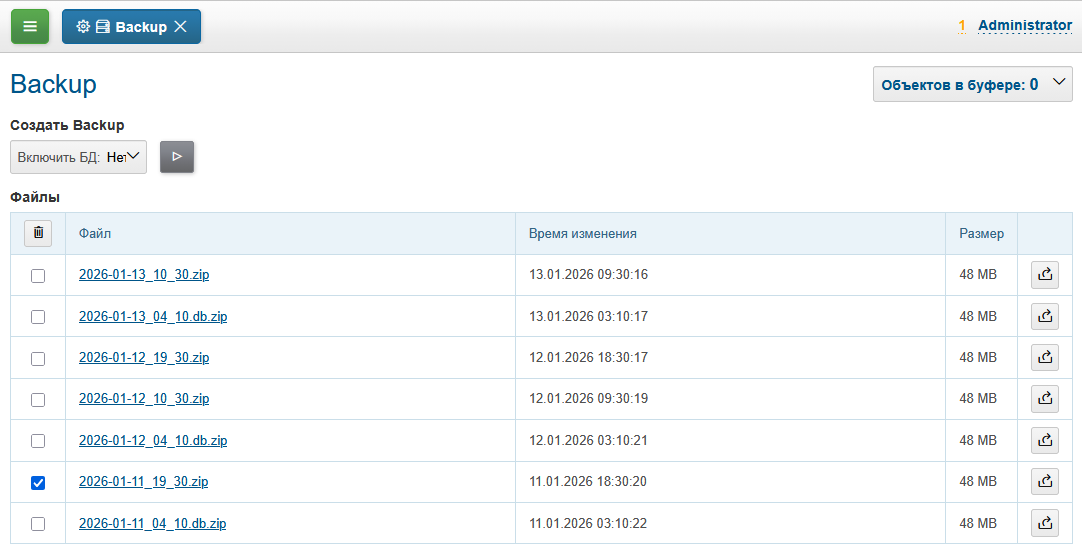Check the box for 2026-01-13_10_30.zip
This screenshot has width=1082, height=557.
click(38, 276)
